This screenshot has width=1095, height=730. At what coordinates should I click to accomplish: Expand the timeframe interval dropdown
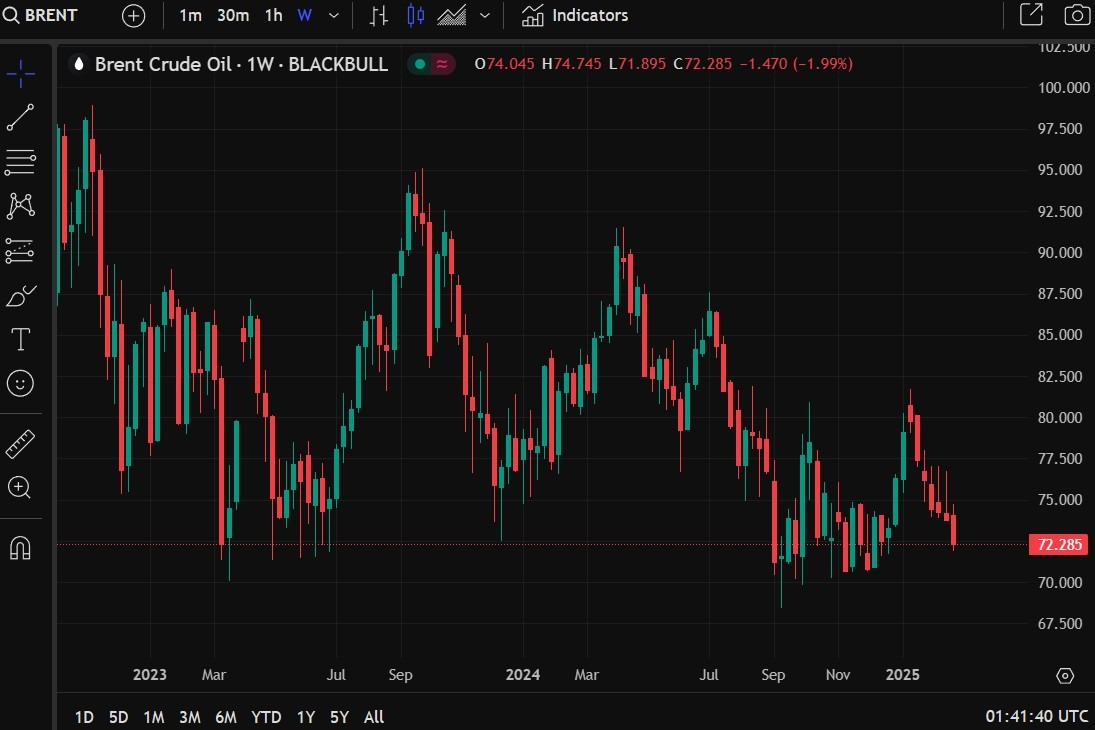coord(334,15)
